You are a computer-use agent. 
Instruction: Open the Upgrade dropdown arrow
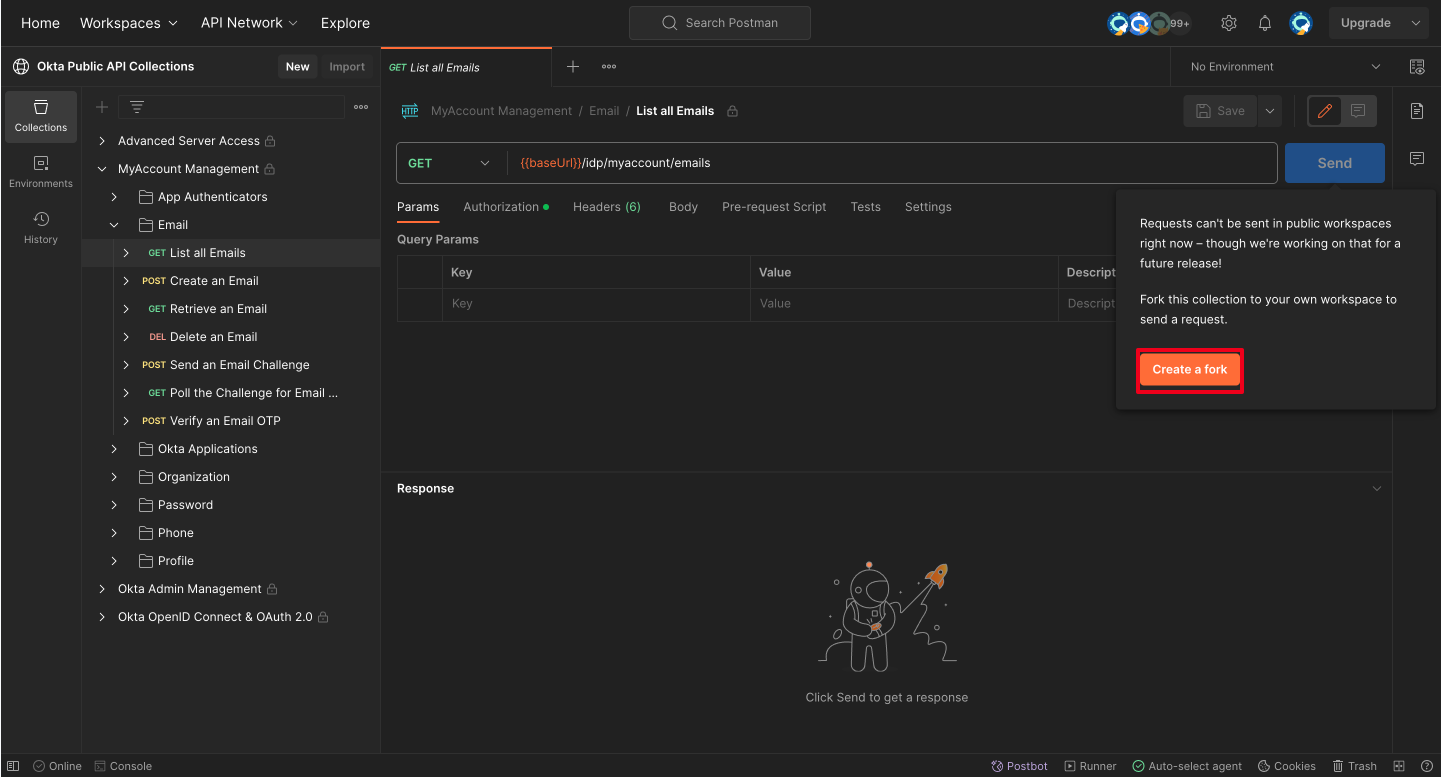(x=1415, y=23)
